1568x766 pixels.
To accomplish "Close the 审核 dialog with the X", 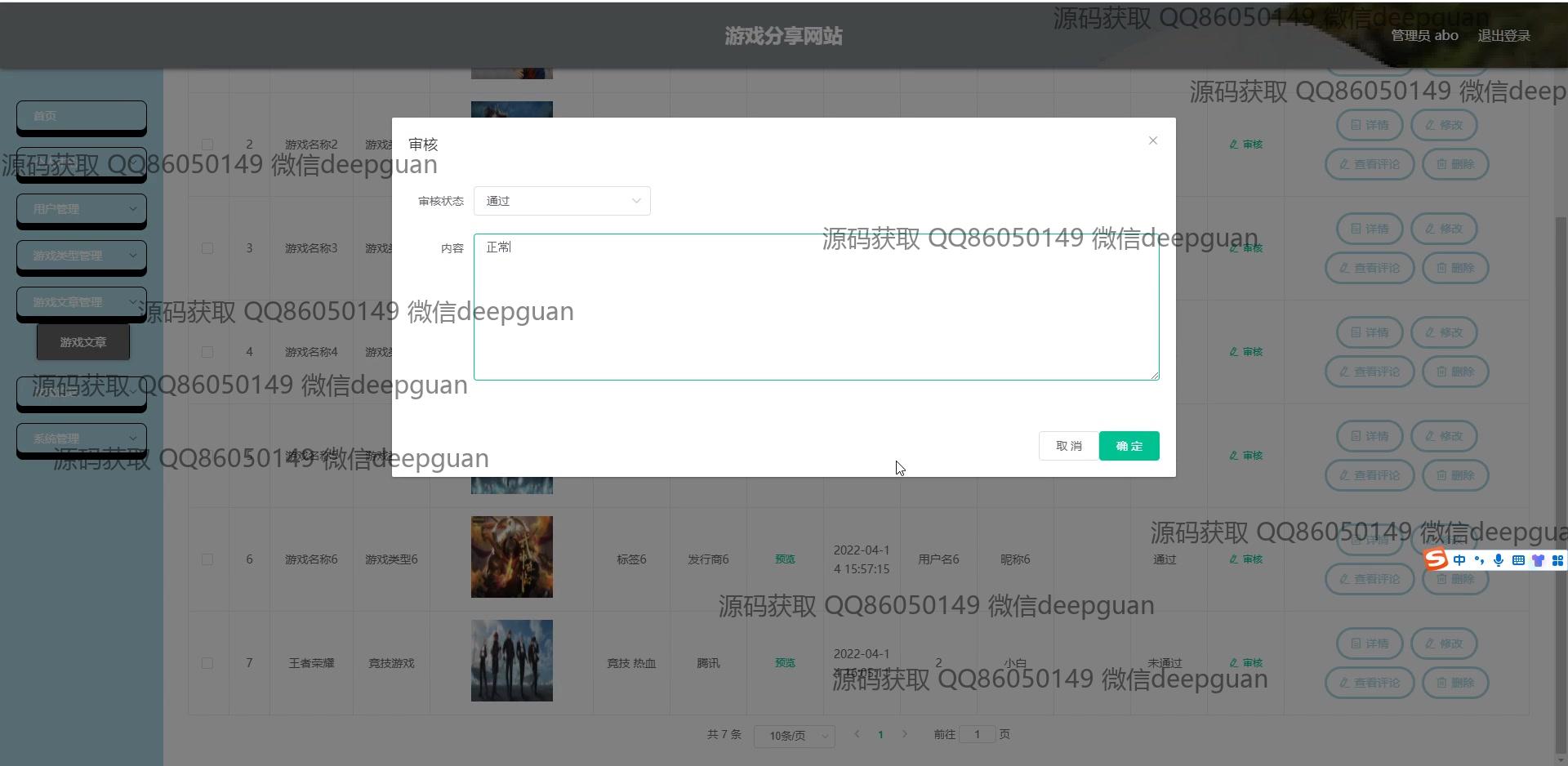I will tap(1152, 140).
